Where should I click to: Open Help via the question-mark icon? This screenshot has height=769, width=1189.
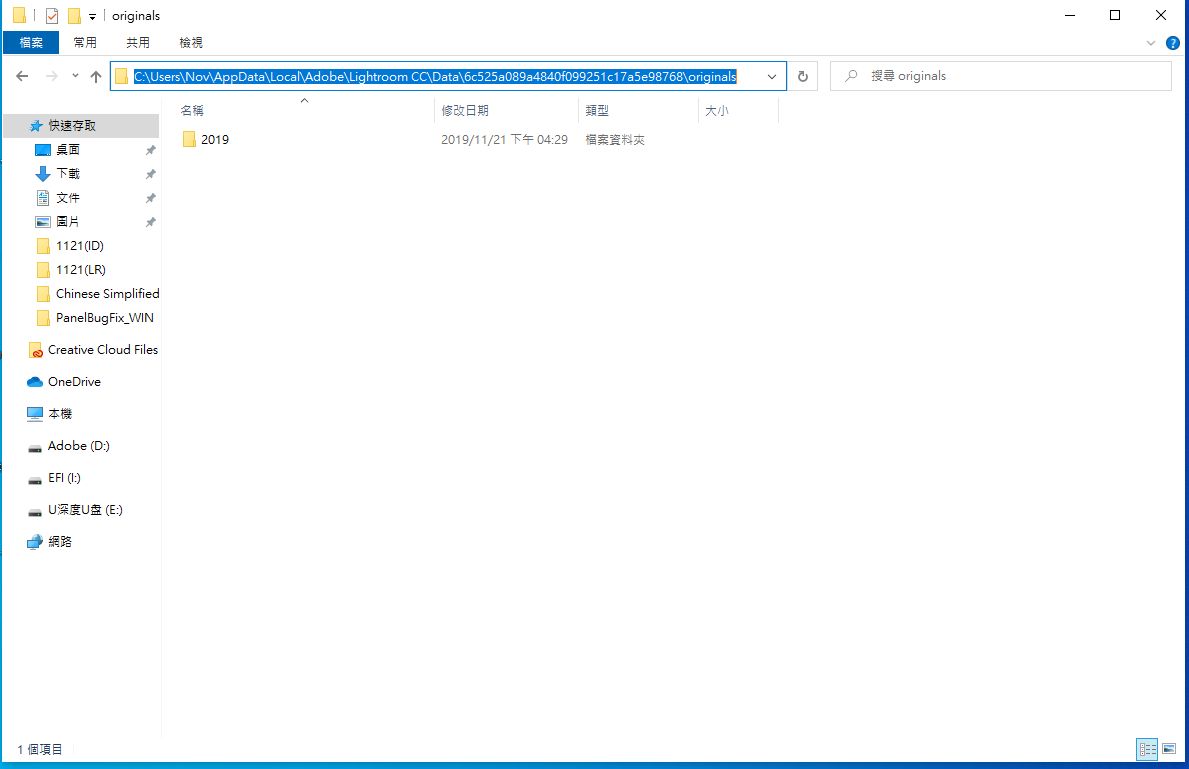click(x=1171, y=42)
